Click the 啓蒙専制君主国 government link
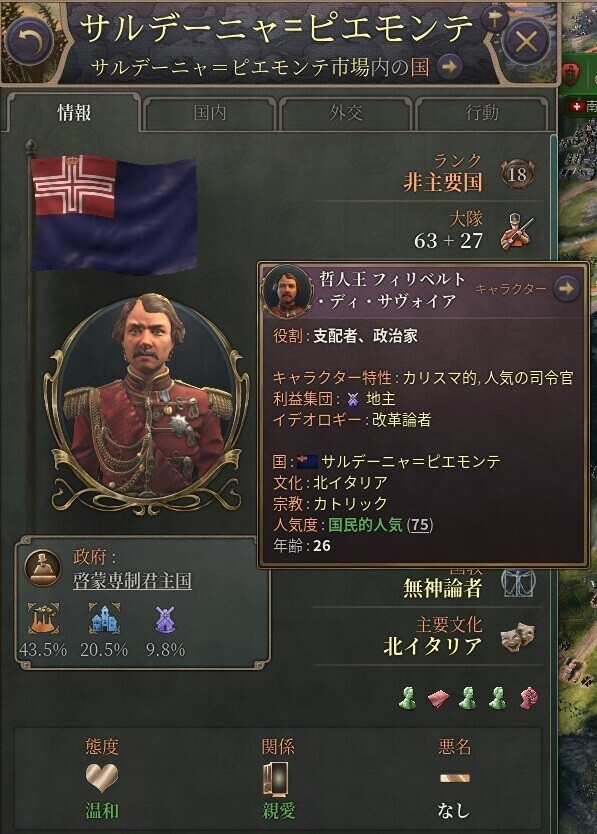 click(x=132, y=580)
